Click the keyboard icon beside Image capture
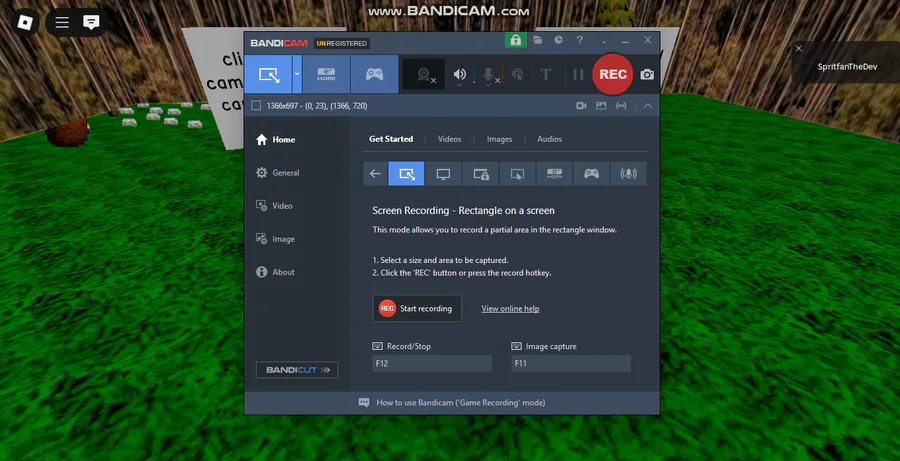Image resolution: width=900 pixels, height=461 pixels. click(x=517, y=346)
